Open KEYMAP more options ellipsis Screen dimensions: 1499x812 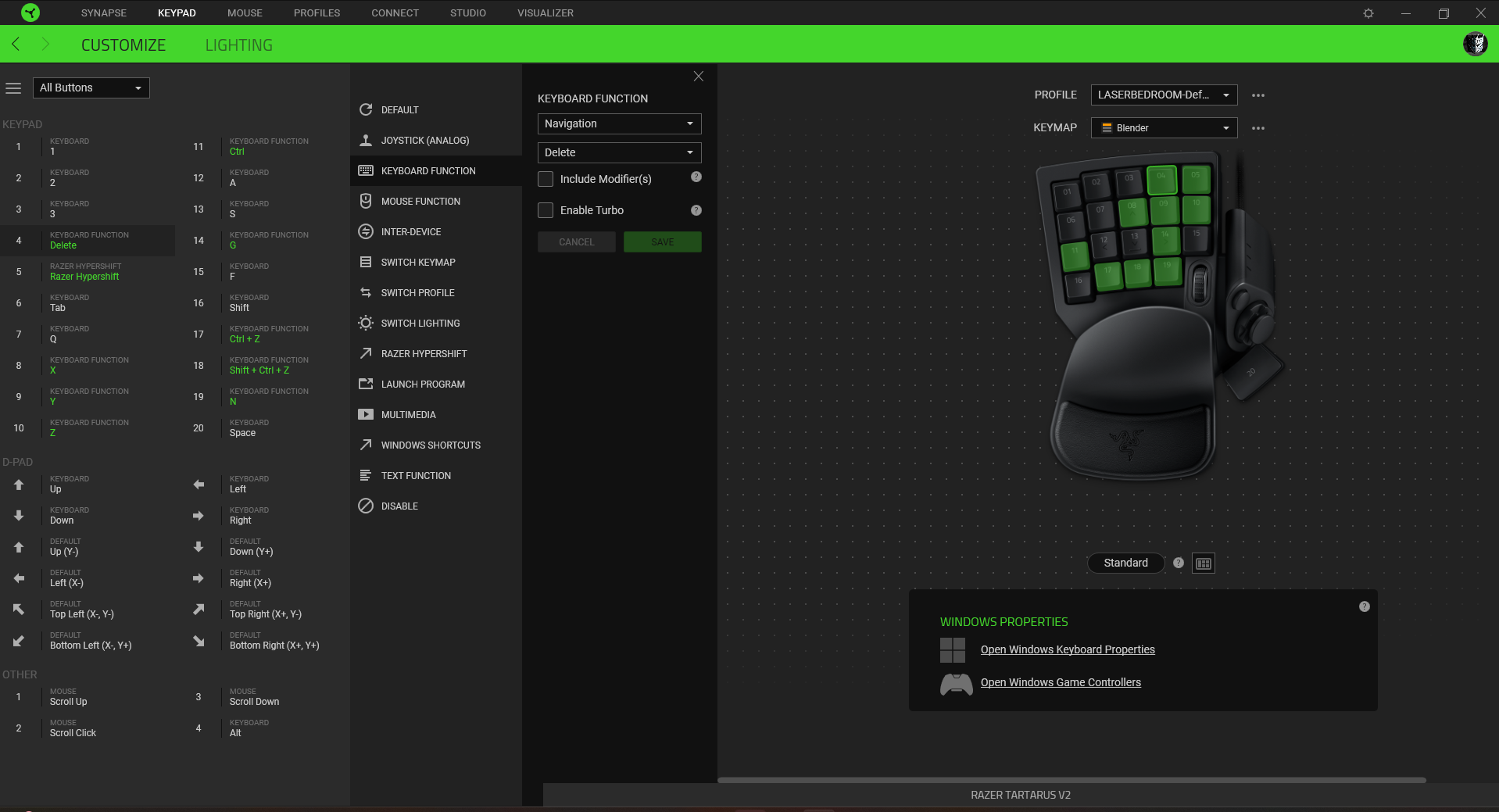pos(1258,128)
